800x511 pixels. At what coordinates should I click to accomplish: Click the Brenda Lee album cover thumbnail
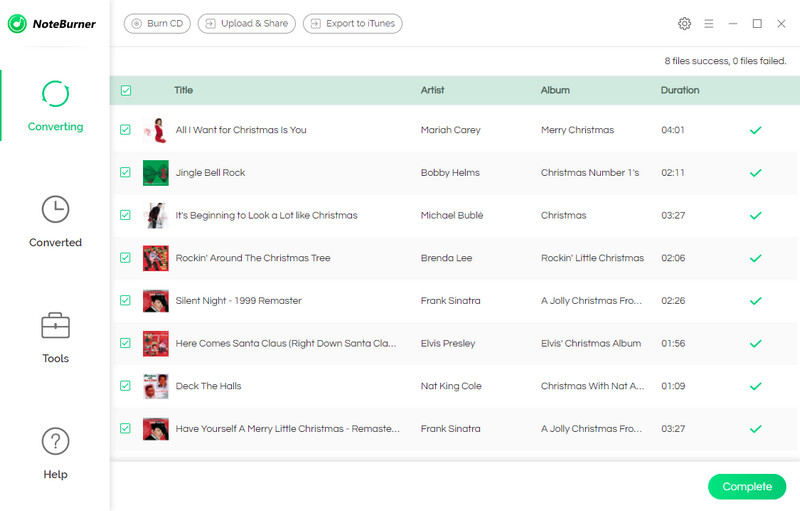pyautogui.click(x=156, y=258)
